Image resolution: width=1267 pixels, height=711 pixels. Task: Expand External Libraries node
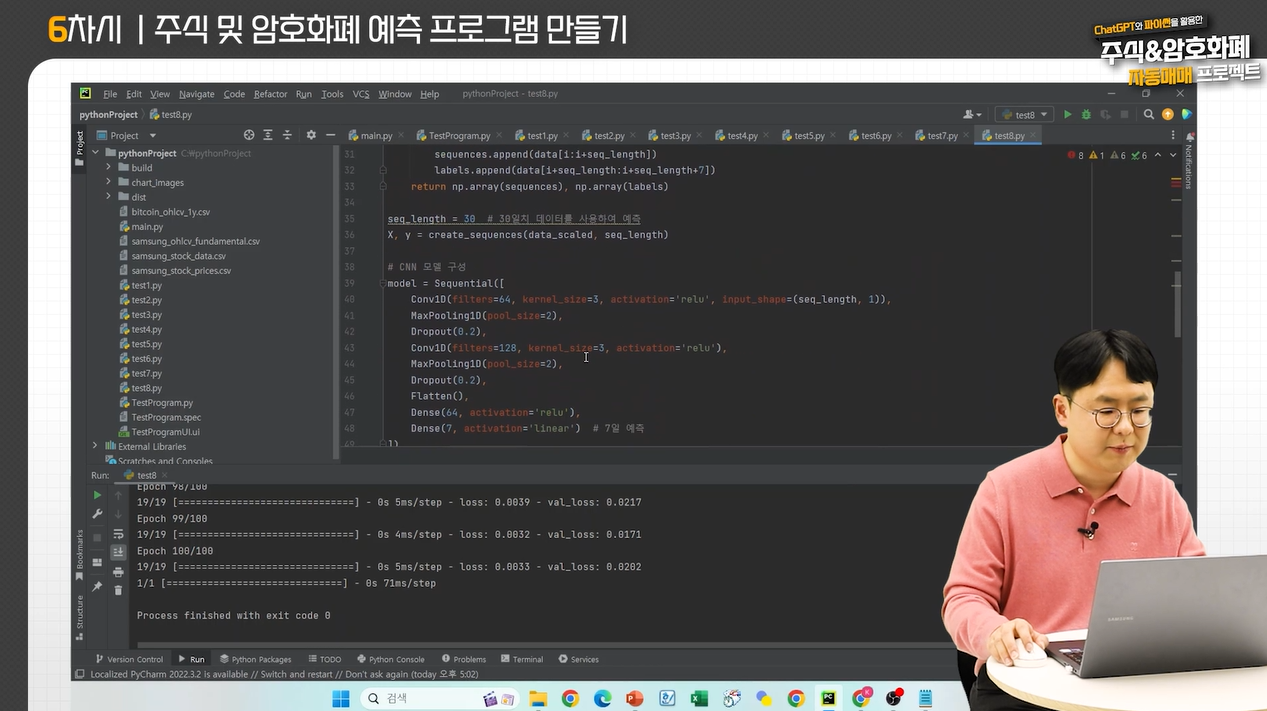coord(96,446)
